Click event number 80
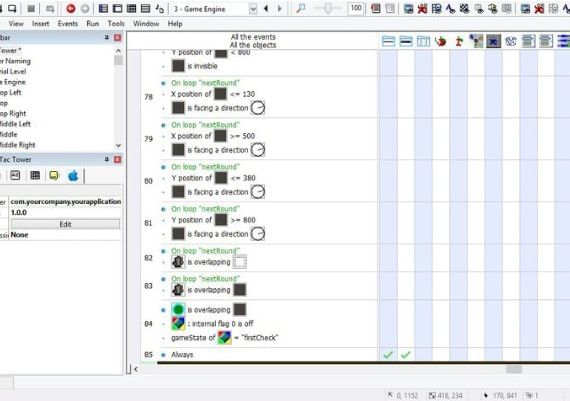This screenshot has height=401, width=570. [148, 181]
